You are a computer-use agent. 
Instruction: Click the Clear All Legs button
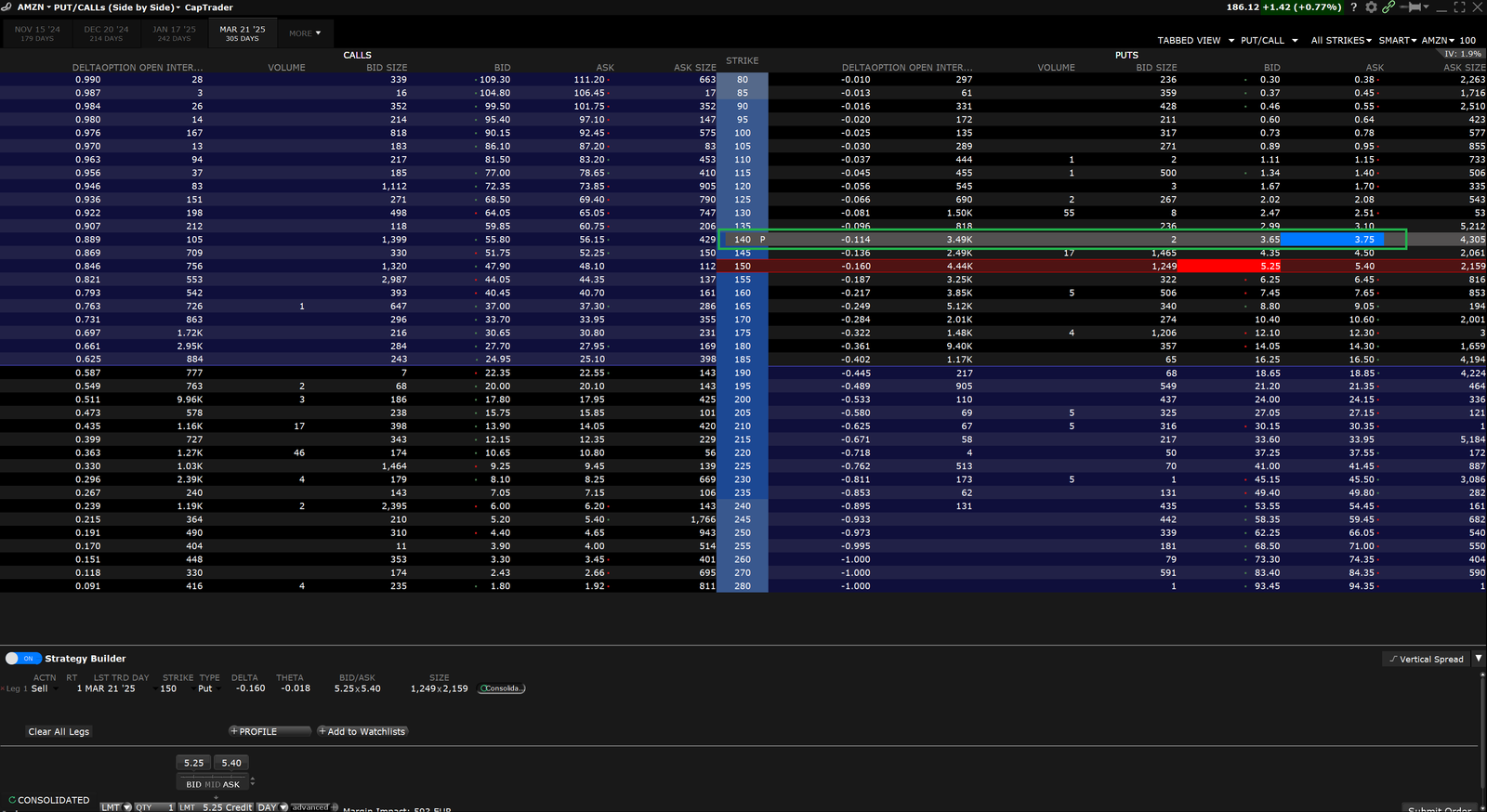pyautogui.click(x=59, y=732)
